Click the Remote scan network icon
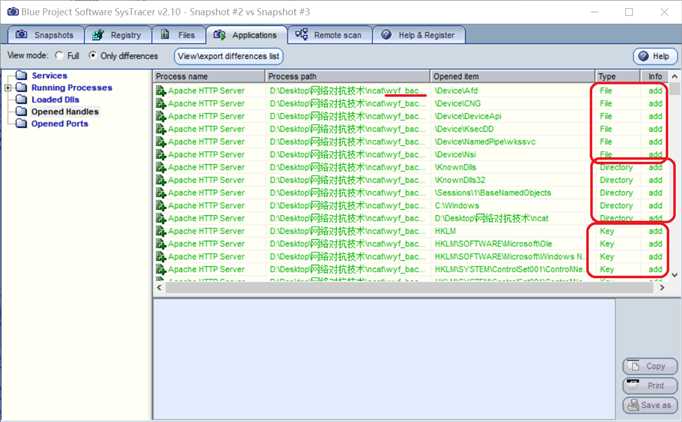The width and height of the screenshot is (682, 422). click(x=301, y=34)
